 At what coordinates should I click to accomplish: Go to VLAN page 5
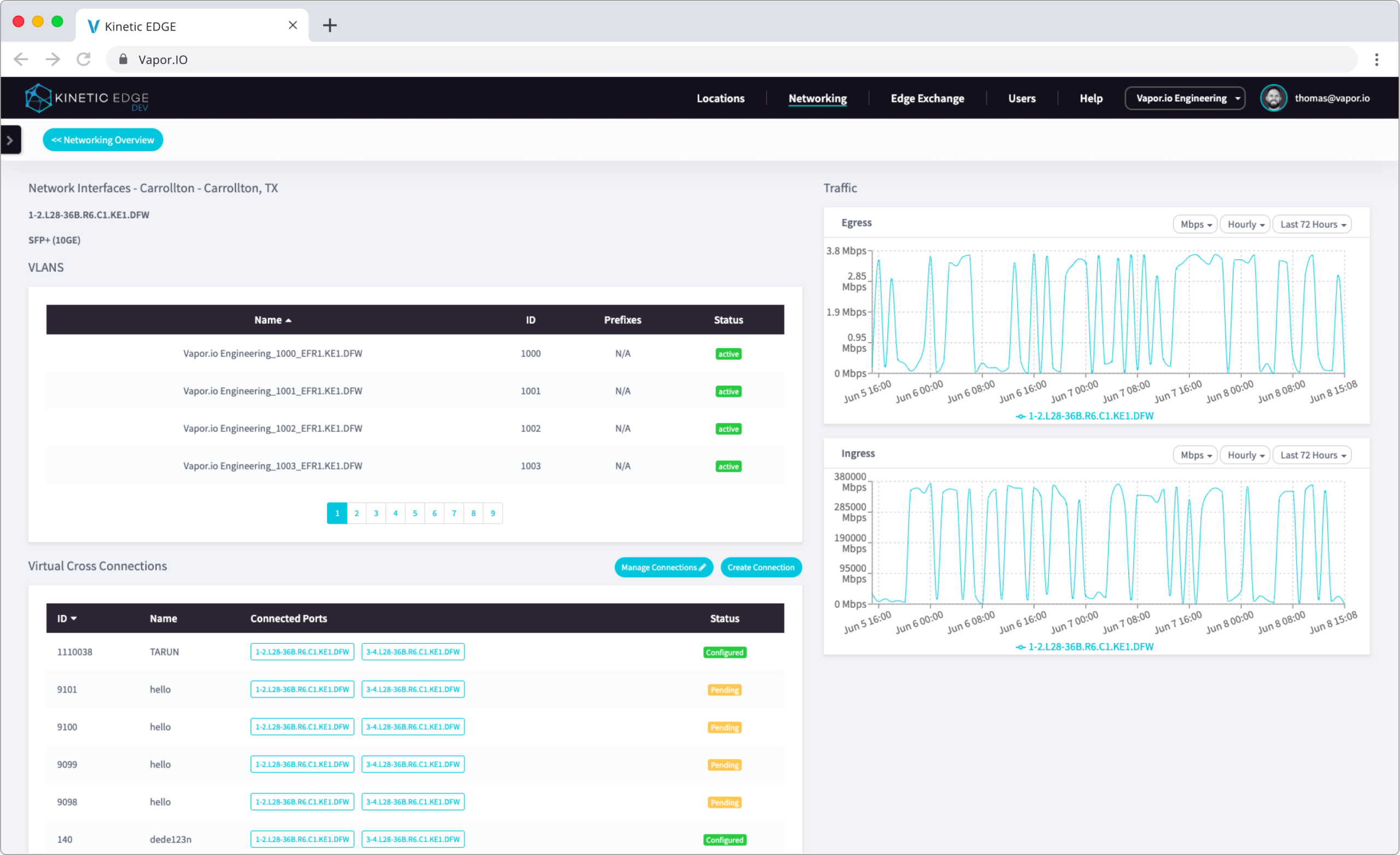(415, 513)
